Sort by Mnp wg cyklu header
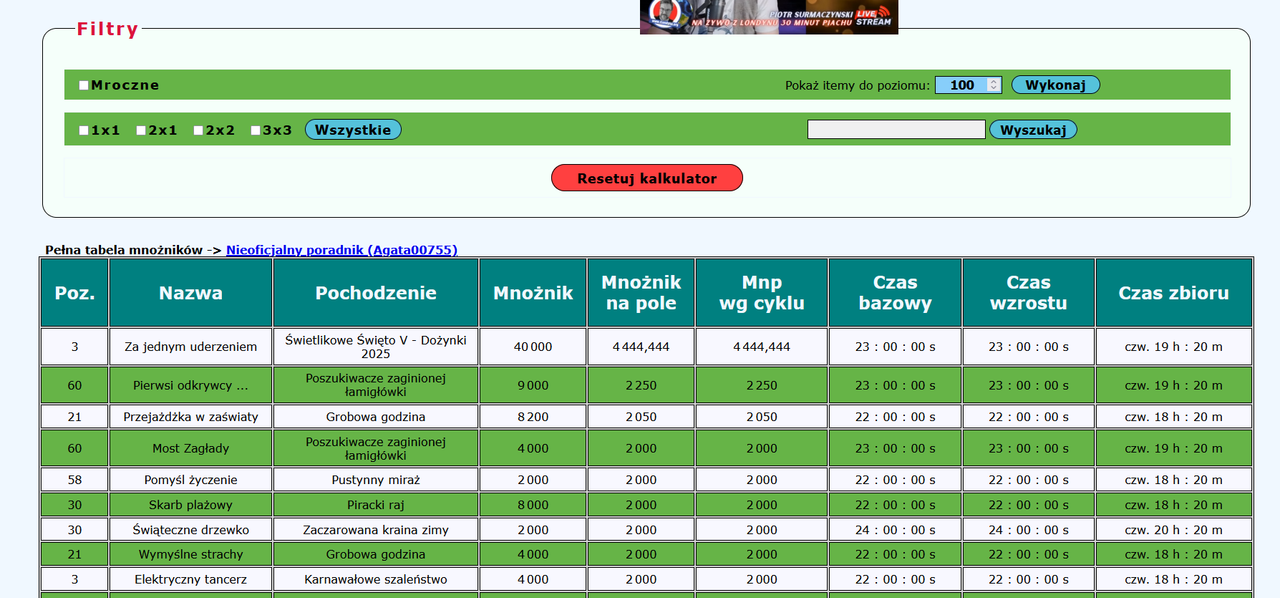This screenshot has width=1280, height=598. 762,293
